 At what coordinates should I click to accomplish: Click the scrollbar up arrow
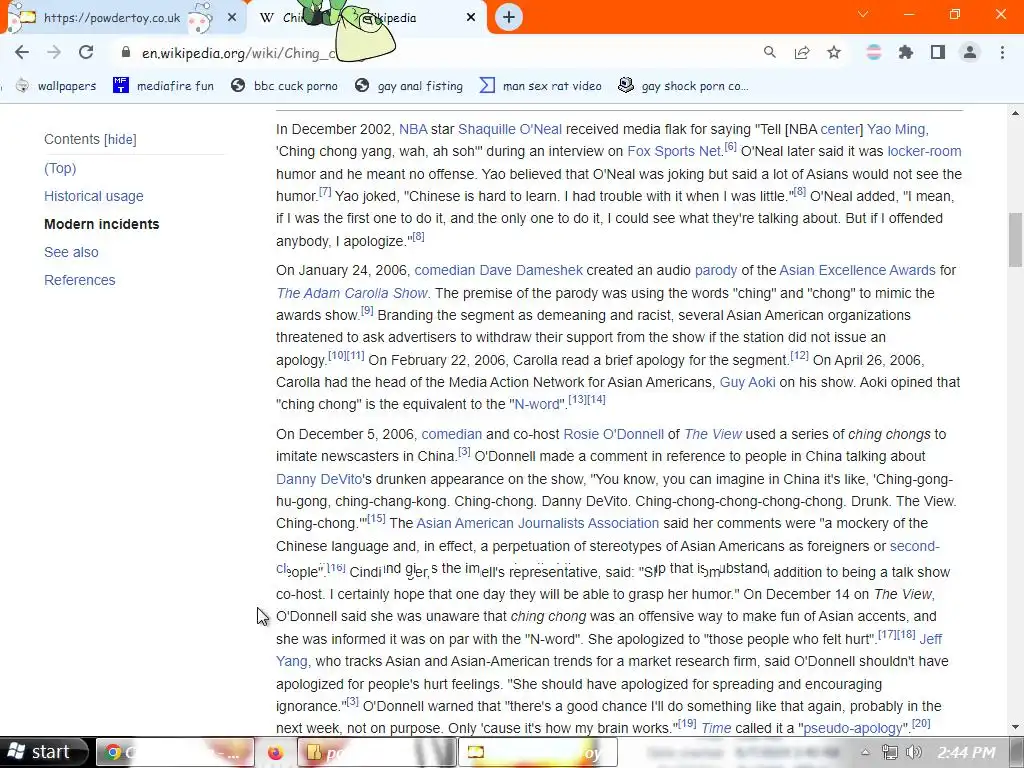[1015, 112]
